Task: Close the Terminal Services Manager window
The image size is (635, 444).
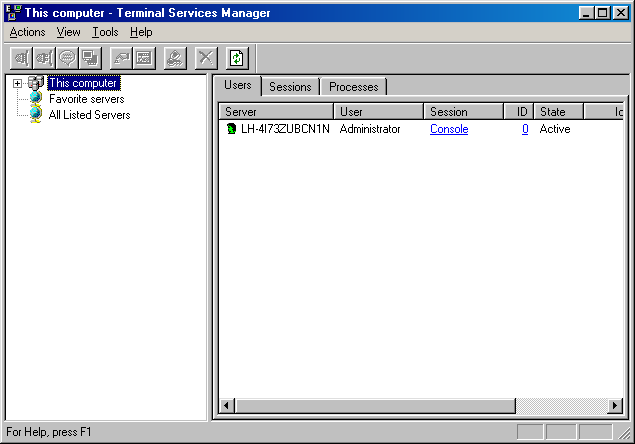Action: (620, 13)
